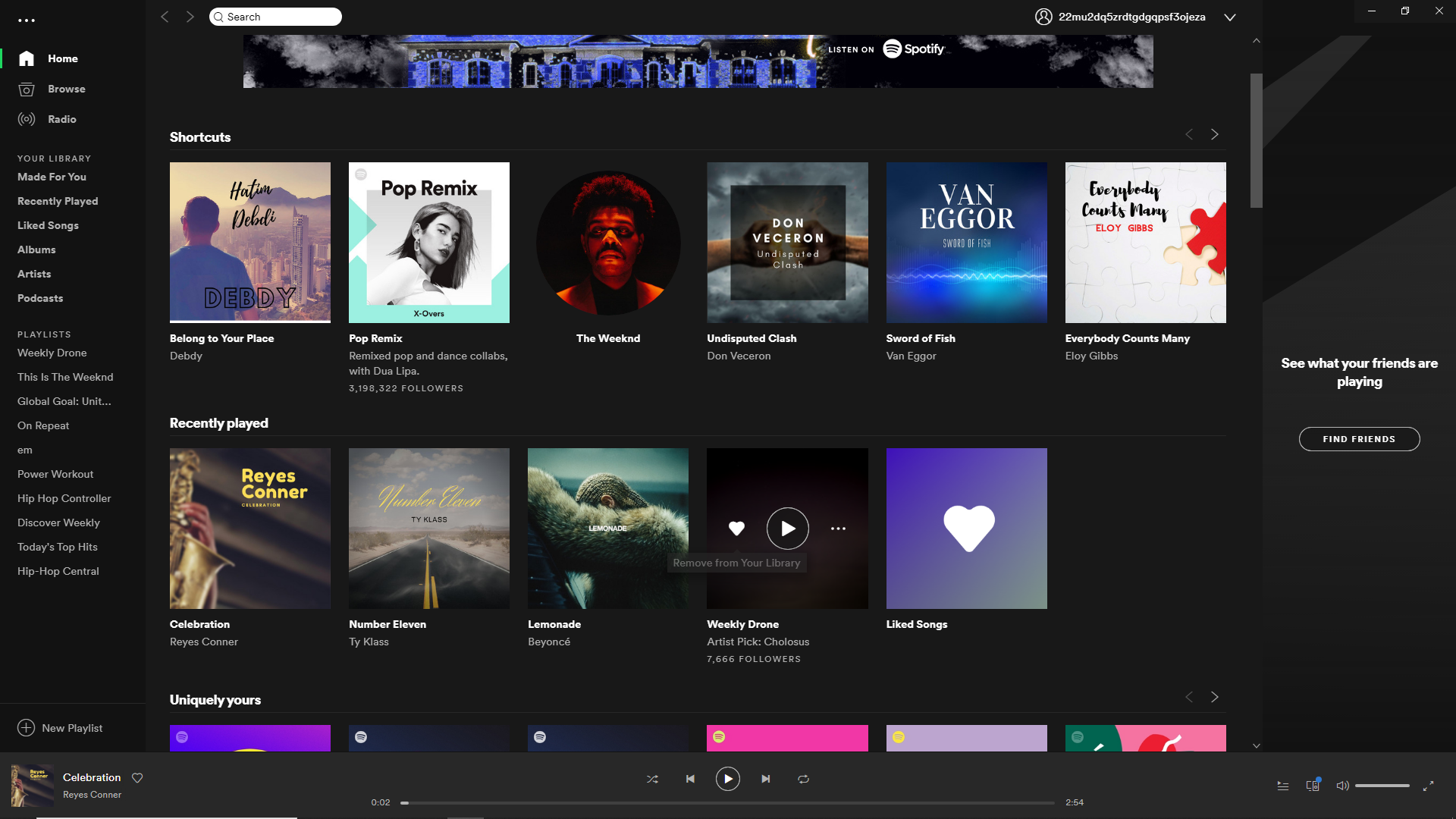Open the Celebration album cover
The image size is (1456, 819).
[250, 529]
